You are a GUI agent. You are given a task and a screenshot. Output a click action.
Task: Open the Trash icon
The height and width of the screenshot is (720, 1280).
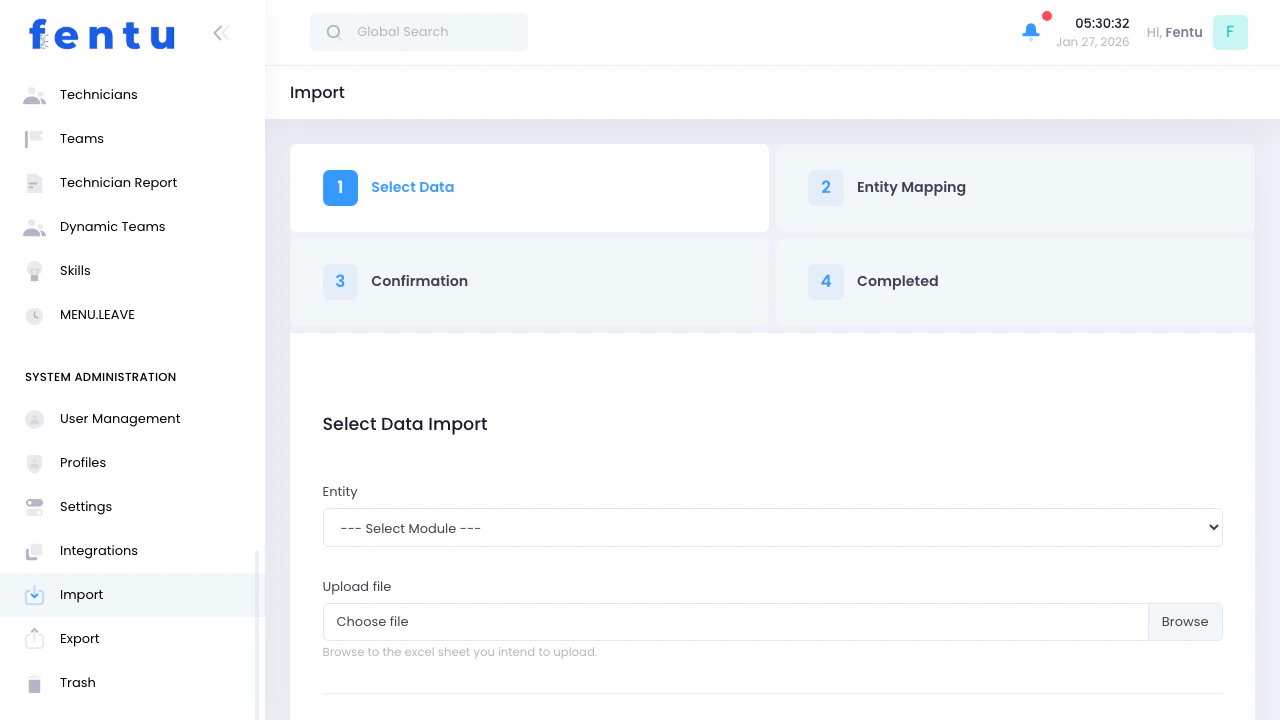(33, 682)
